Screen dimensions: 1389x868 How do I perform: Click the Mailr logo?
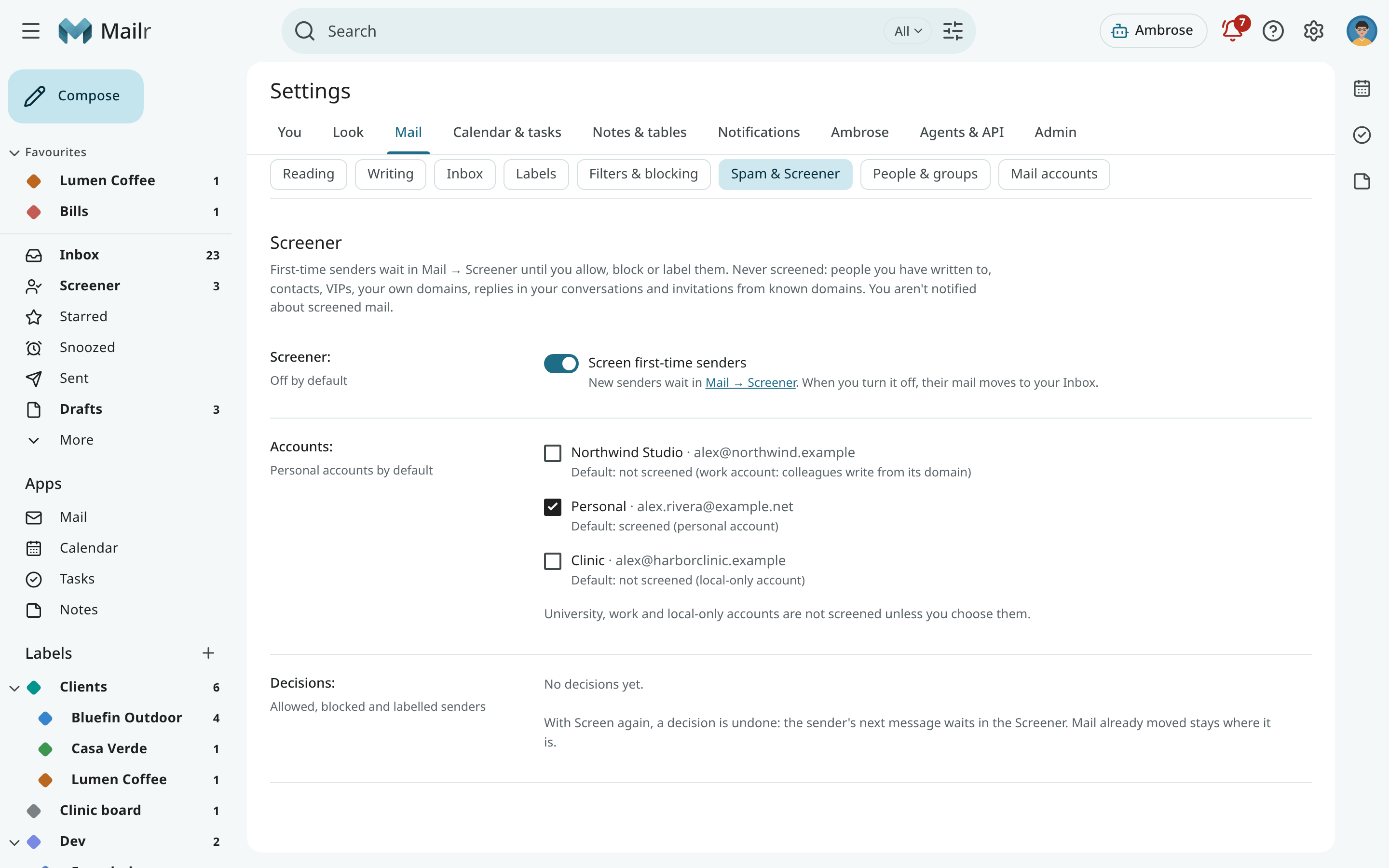tap(105, 31)
